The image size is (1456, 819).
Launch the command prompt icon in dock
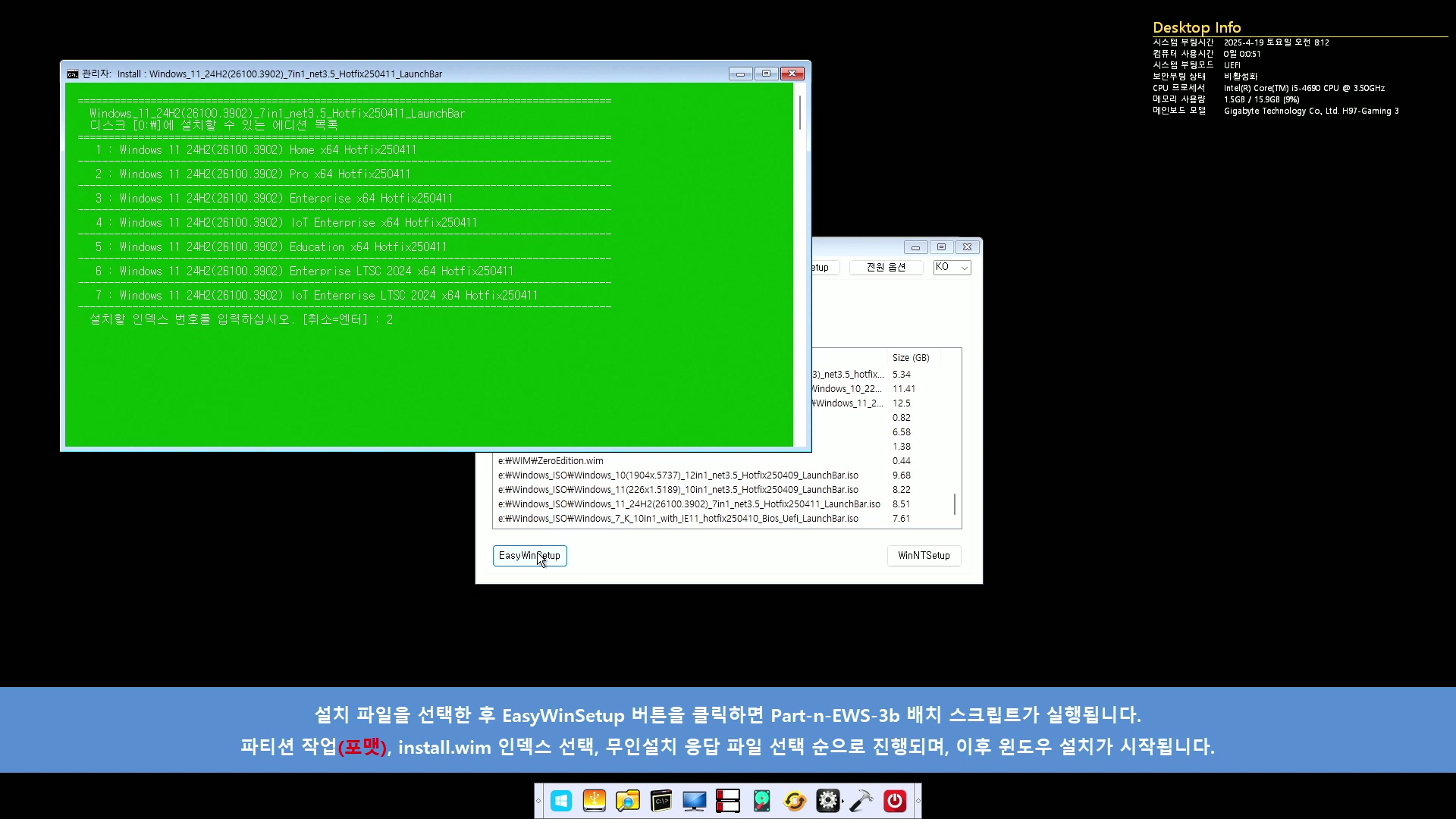tap(661, 801)
